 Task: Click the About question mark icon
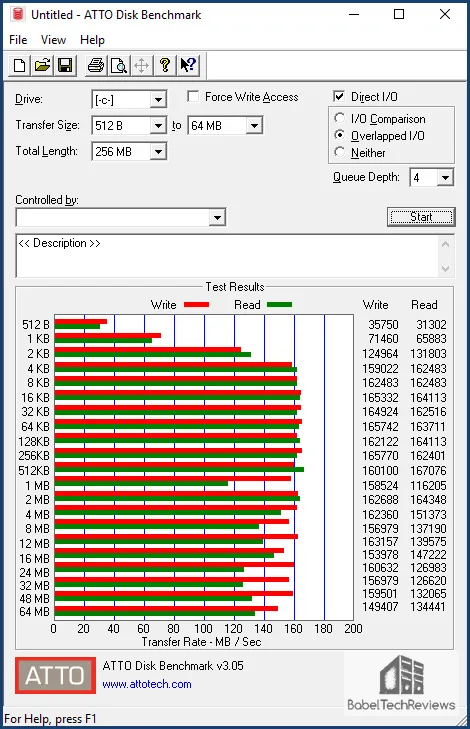click(165, 66)
